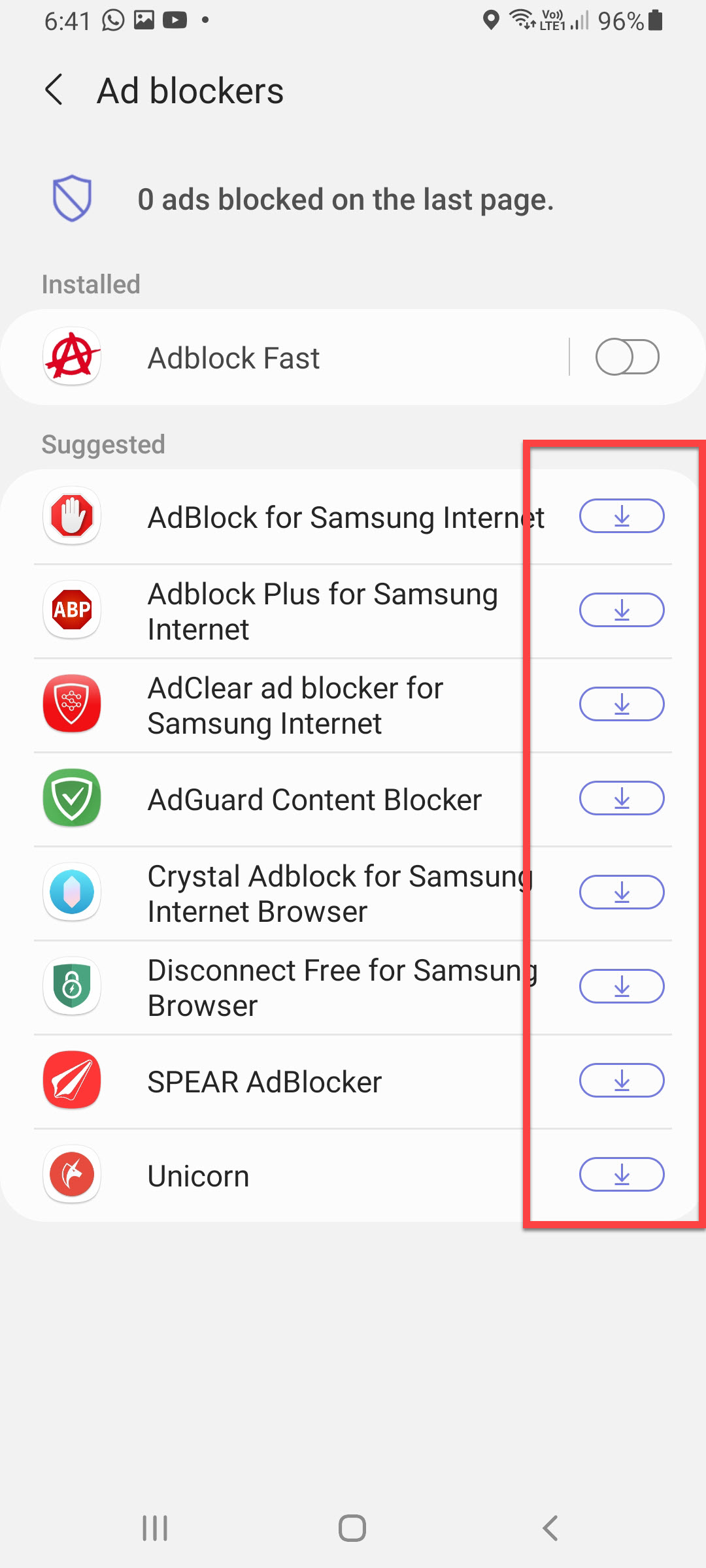Select the Unicorn list entry name

199,1176
